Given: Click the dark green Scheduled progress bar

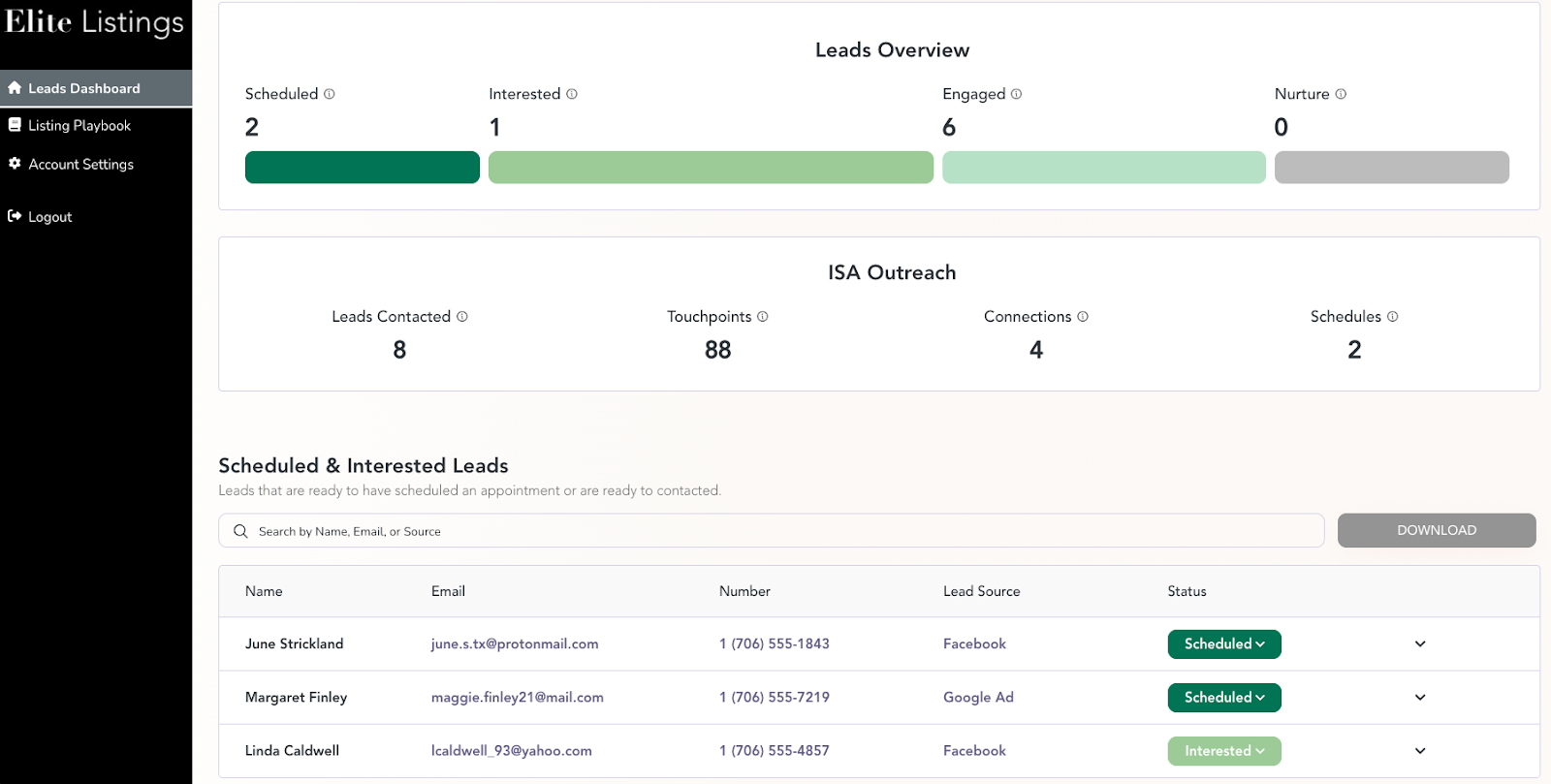Looking at the screenshot, I should (x=363, y=168).
